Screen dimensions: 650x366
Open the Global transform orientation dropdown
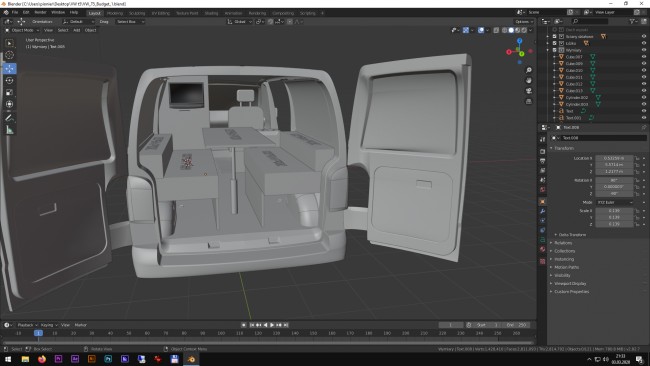[x=240, y=22]
